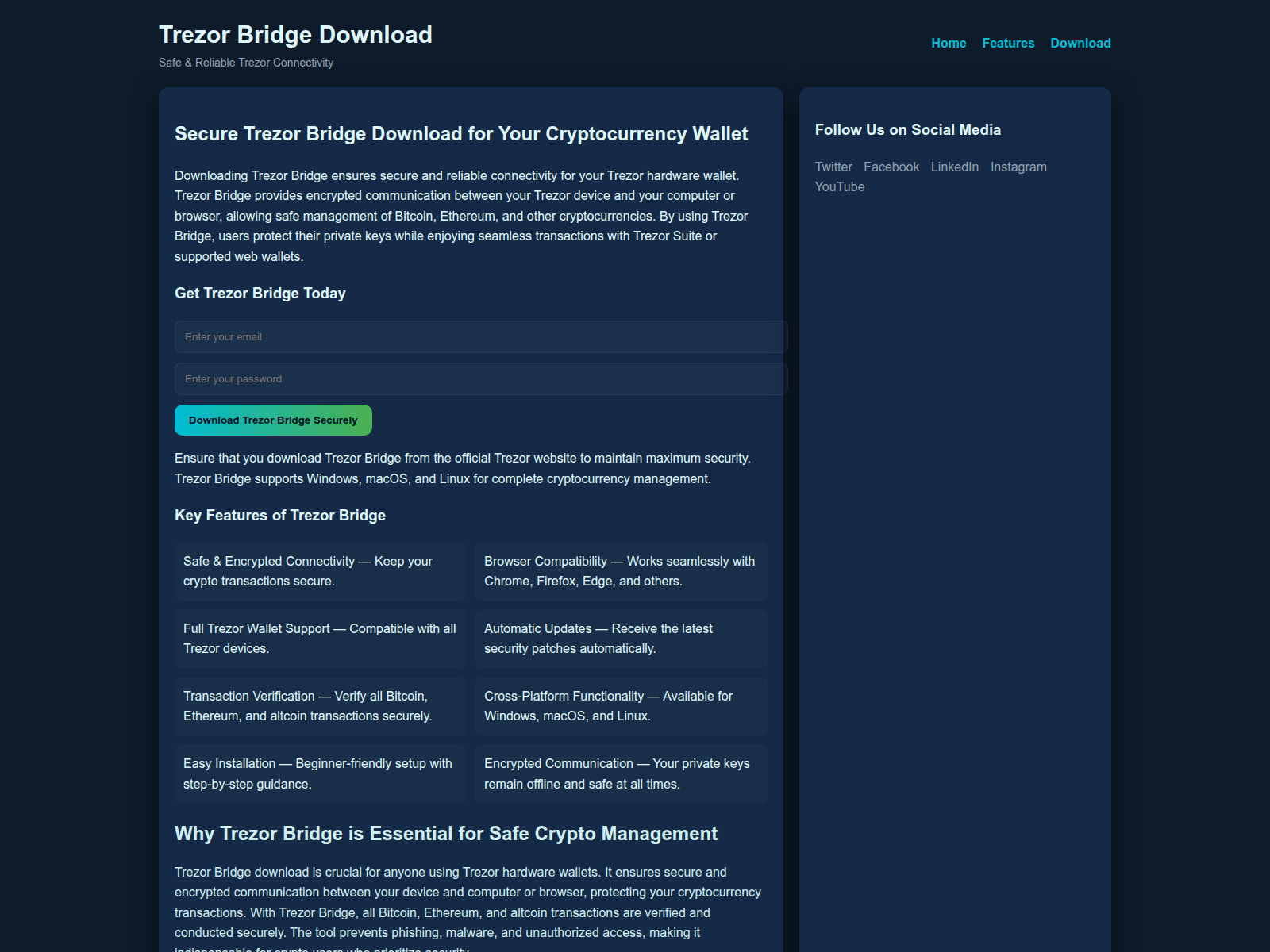The width and height of the screenshot is (1270, 952).
Task: Click the Automatic Updates feature card
Action: 621,639
